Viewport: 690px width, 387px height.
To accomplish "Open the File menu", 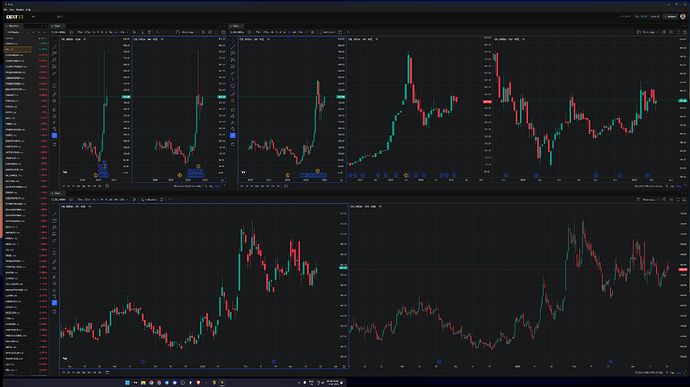I will (x=6, y=9).
